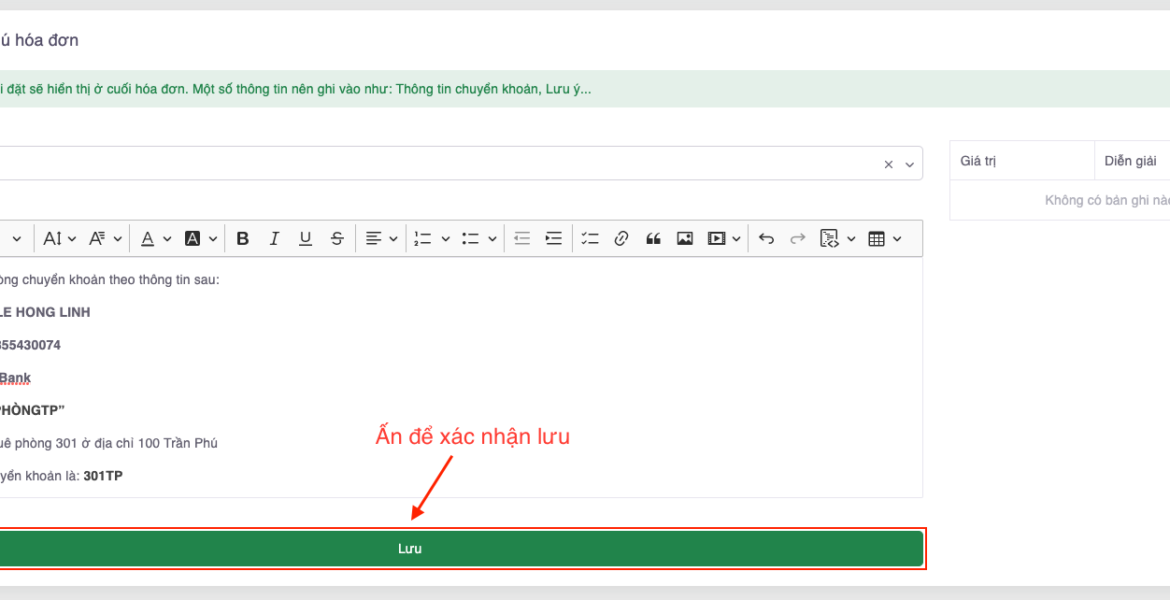Insert an image into the note
This screenshot has height=600, width=1170.
tap(685, 239)
